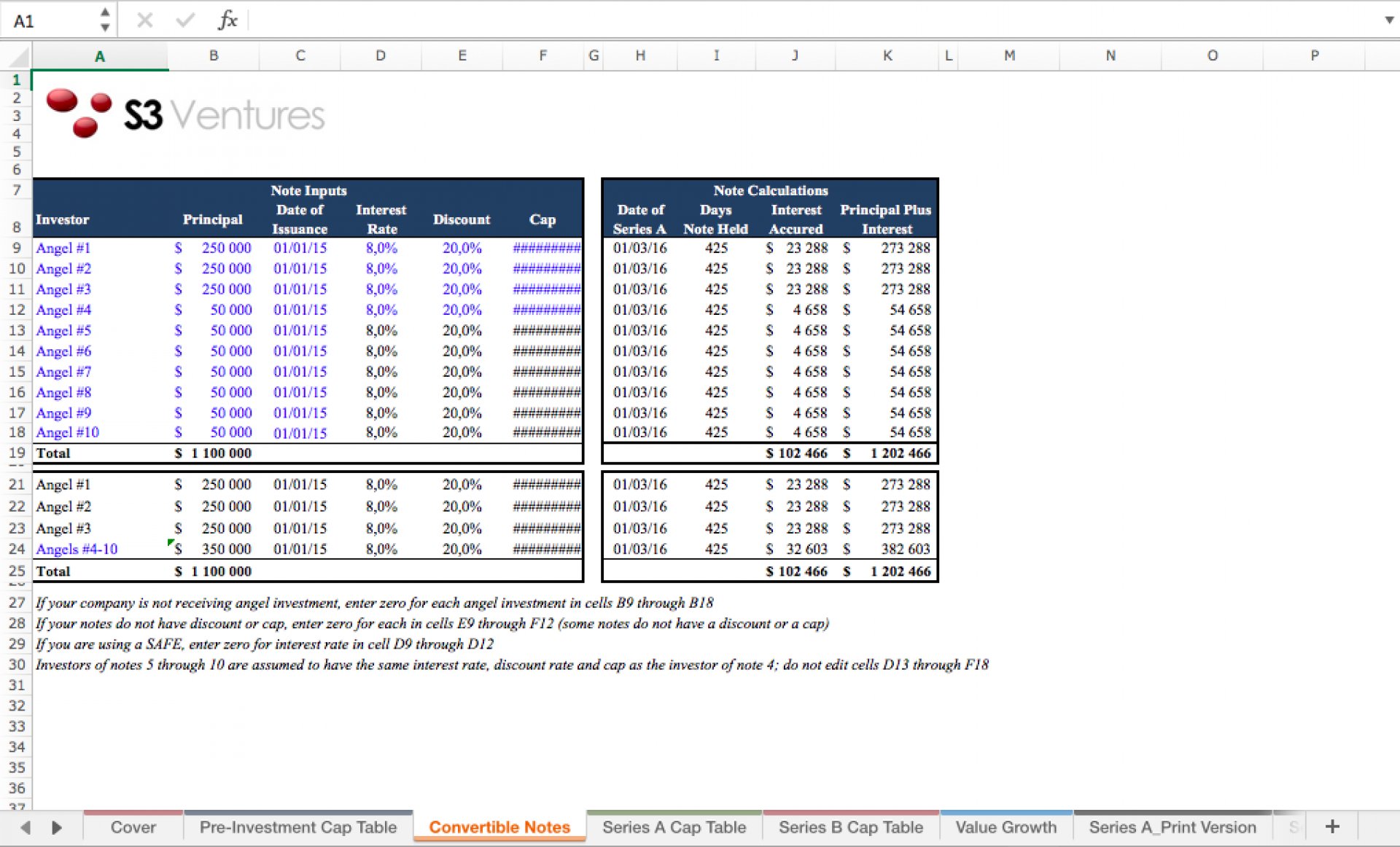Expand the formula bar dropdown arrow

click(x=1388, y=20)
